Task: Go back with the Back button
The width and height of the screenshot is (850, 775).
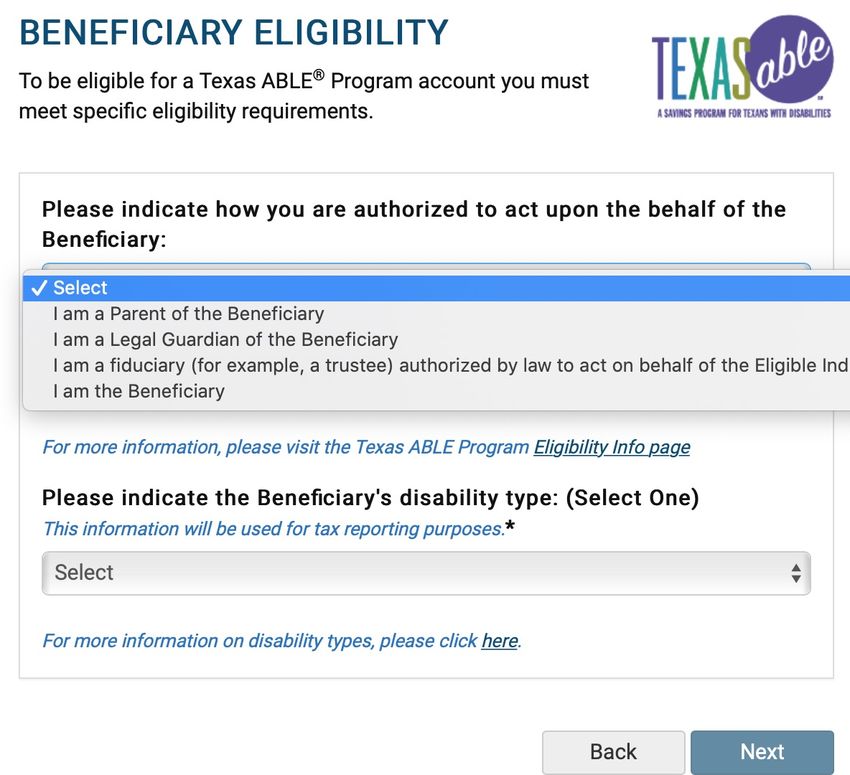Action: tap(614, 752)
